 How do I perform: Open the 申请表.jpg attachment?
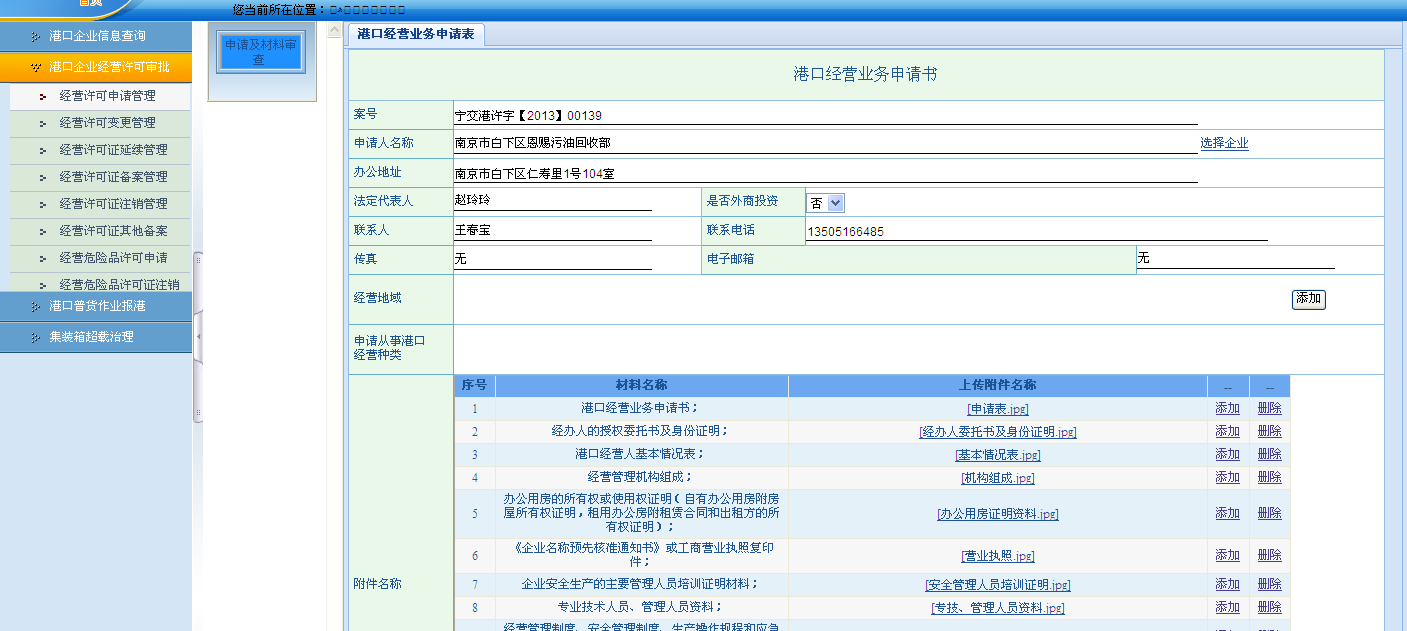click(x=997, y=409)
